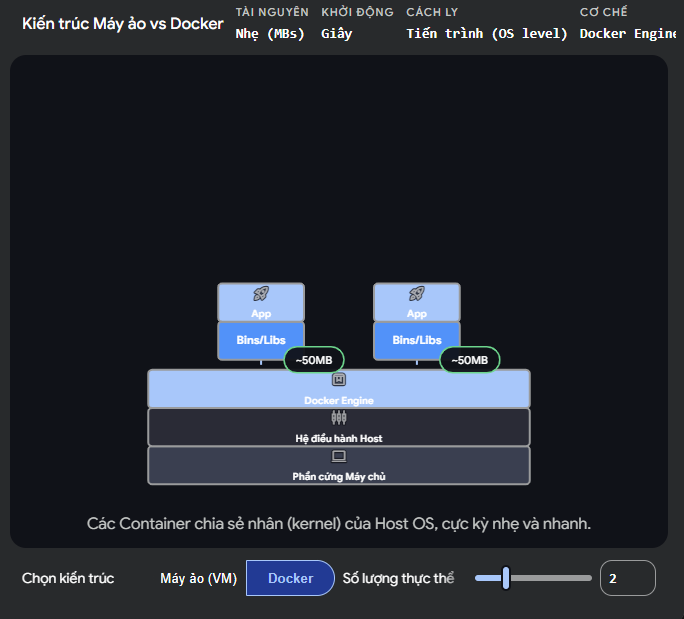Click the left ~50MB size badge
The width and height of the screenshot is (684, 619).
(314, 360)
